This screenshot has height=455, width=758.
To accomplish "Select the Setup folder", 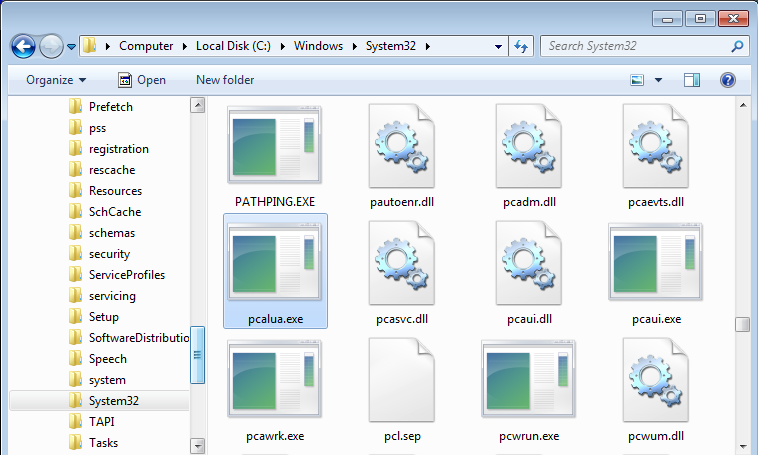I will (x=103, y=317).
